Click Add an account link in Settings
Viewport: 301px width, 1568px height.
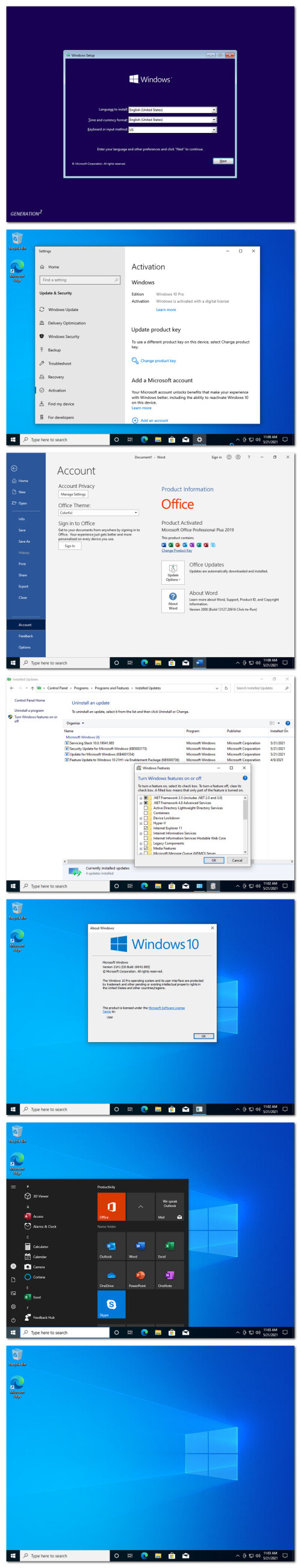[x=154, y=421]
